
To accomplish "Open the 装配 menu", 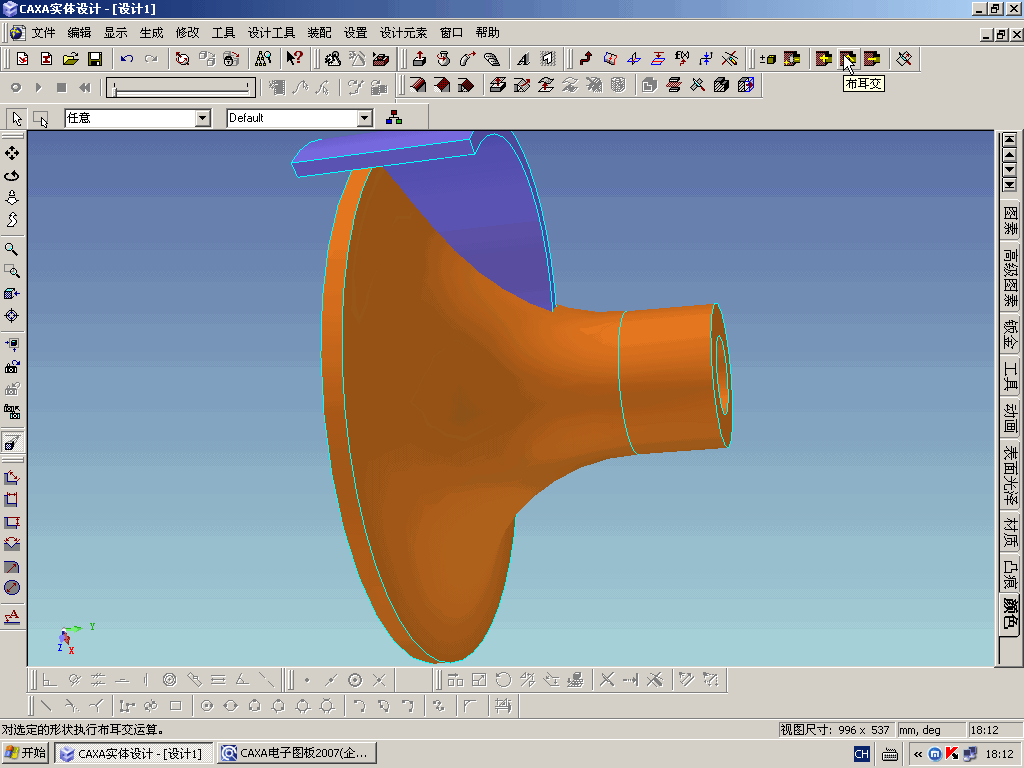I will click(319, 33).
